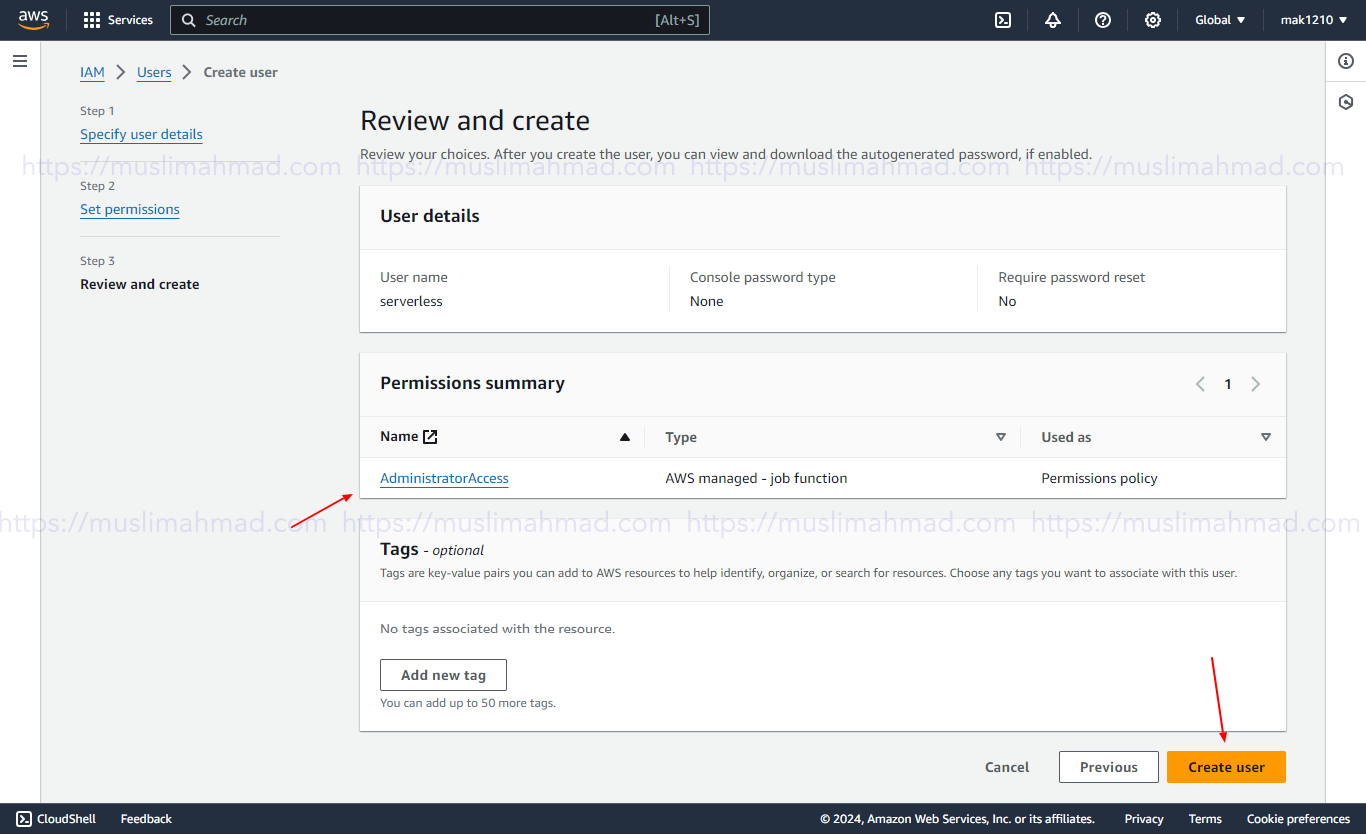1366x835 pixels.
Task: Open CloudShell from the footer
Action: 56,819
